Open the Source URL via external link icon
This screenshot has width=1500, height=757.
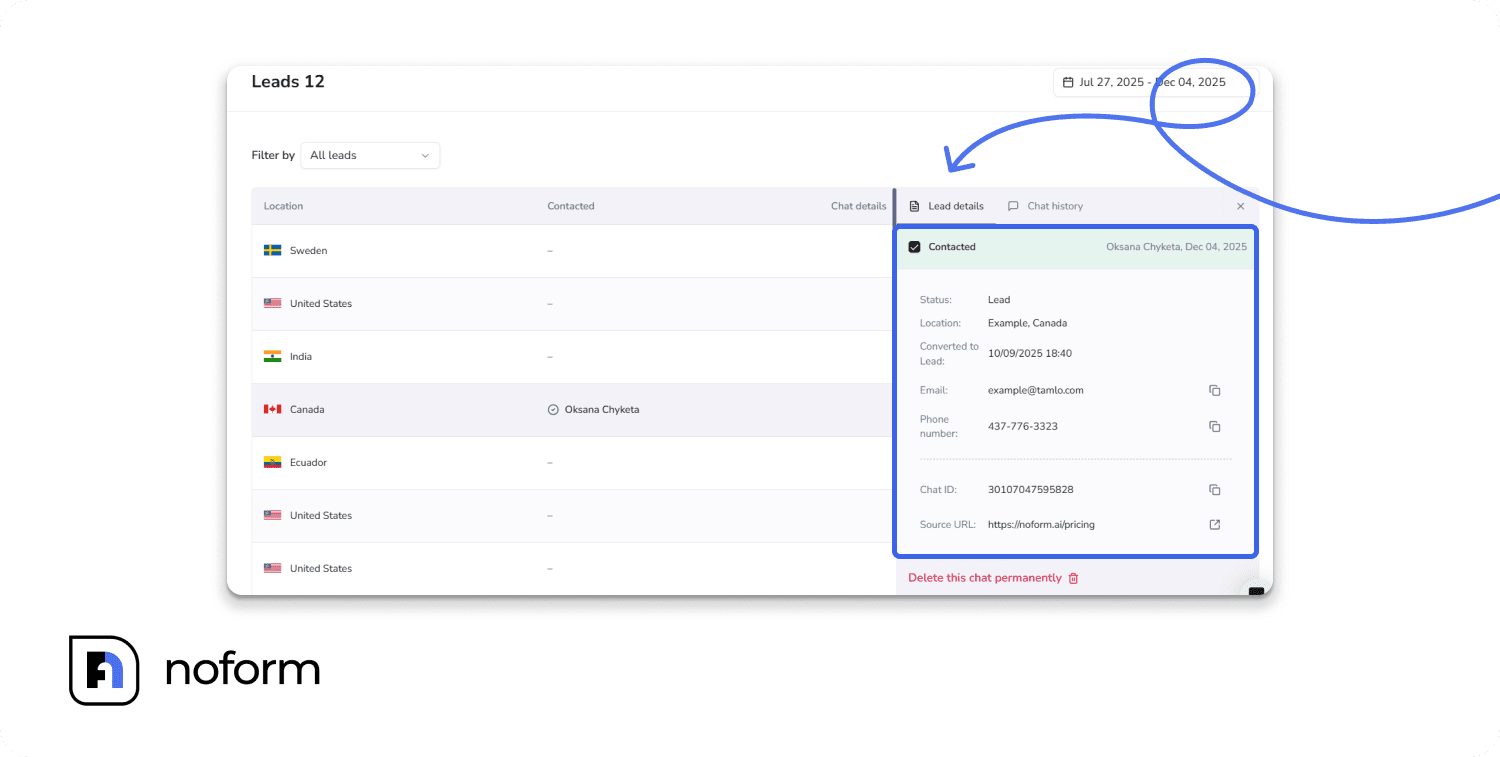[x=1214, y=524]
